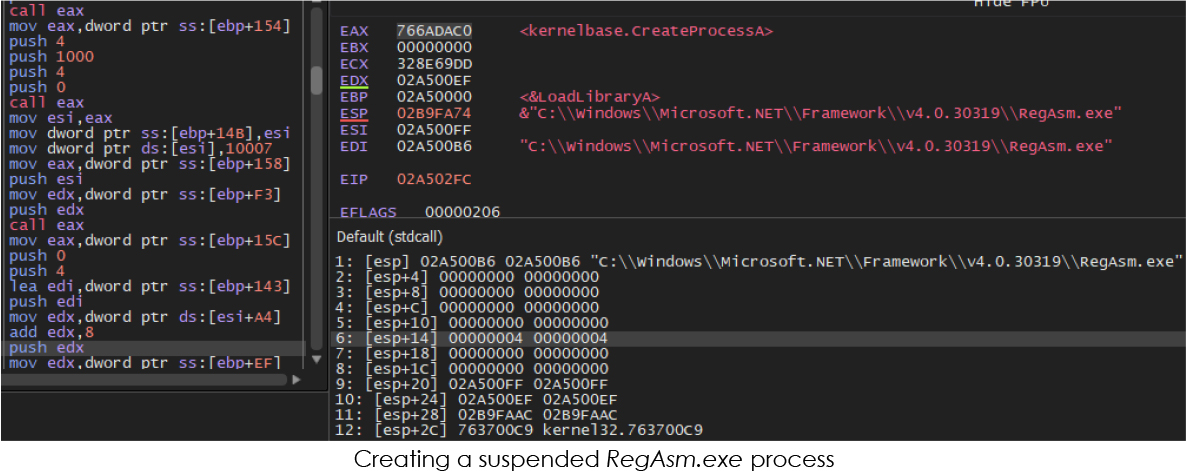Select the EBX register value 00000000
Image resolution: width=1186 pixels, height=471 pixels.
(x=434, y=47)
